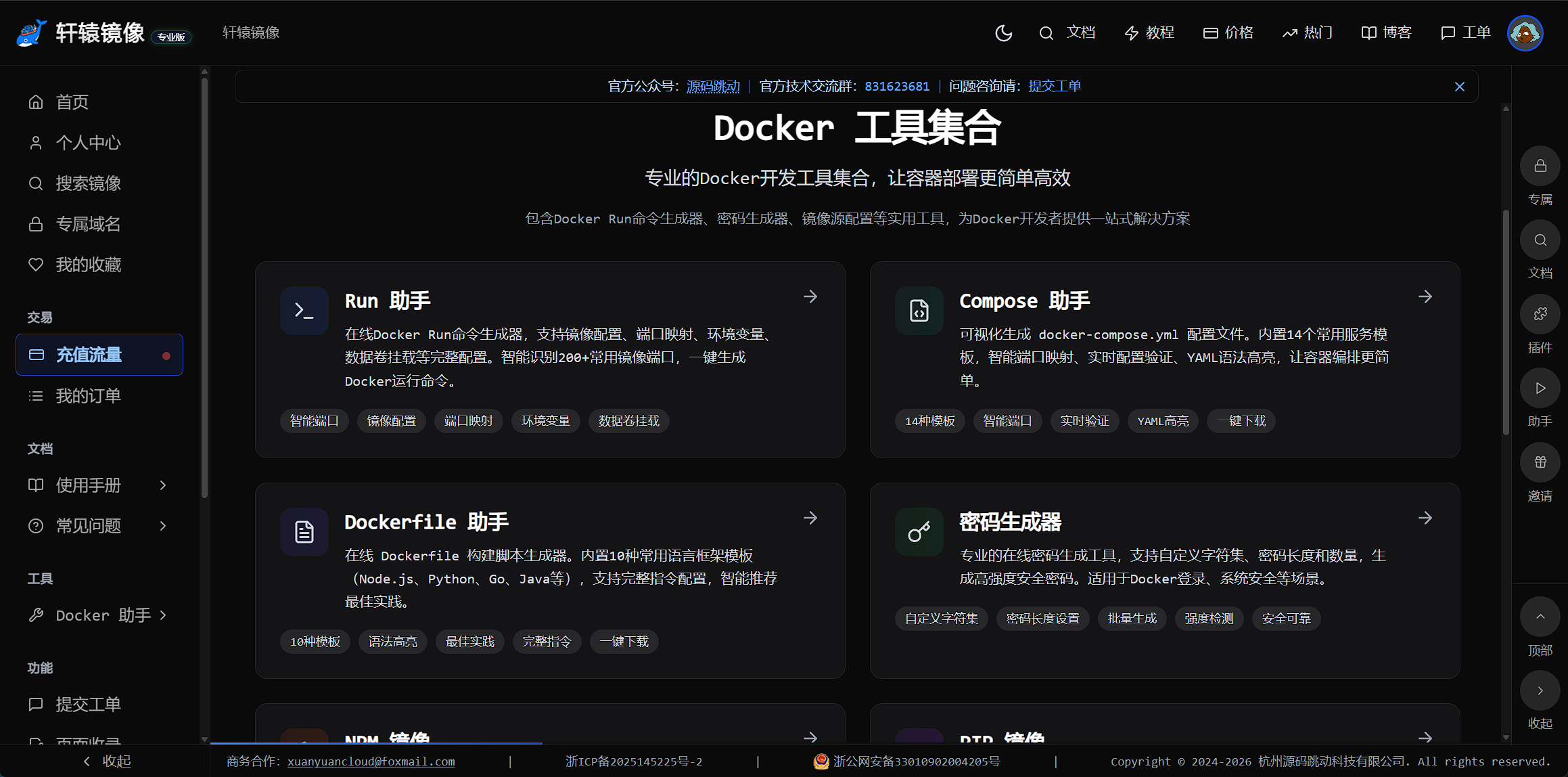
Task: Expand 常见问题 chevron in sidebar
Action: pyautogui.click(x=163, y=526)
